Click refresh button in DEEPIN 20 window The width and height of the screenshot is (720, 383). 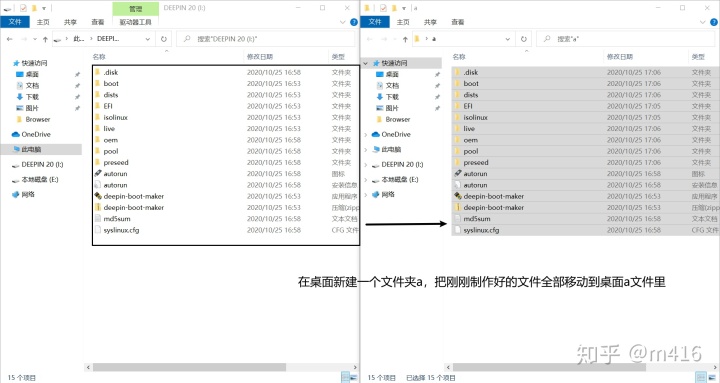[x=163, y=39]
